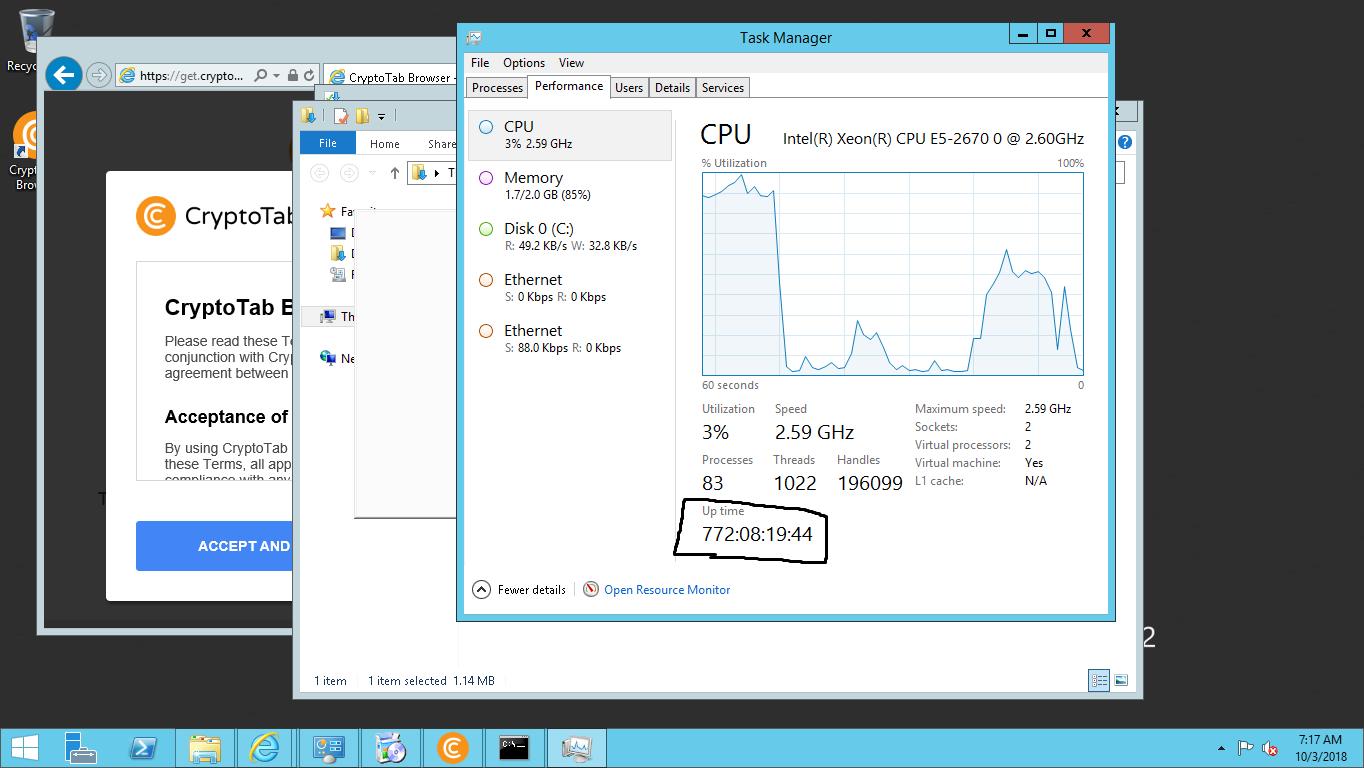Switch to the Services tab
Viewport: 1364px width, 768px height.
(723, 88)
